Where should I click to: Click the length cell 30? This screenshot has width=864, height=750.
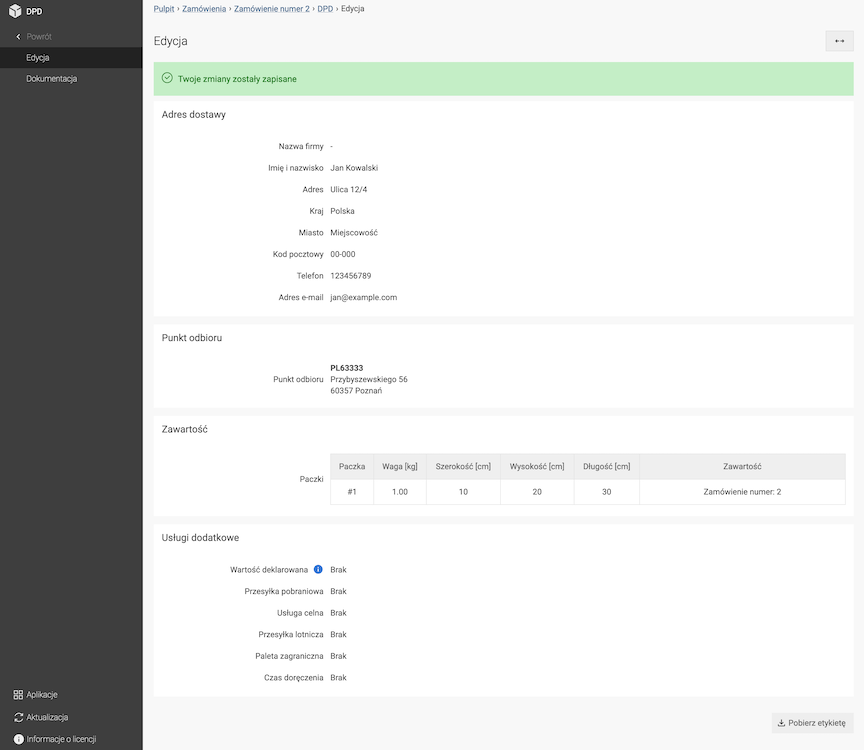[x=607, y=492]
